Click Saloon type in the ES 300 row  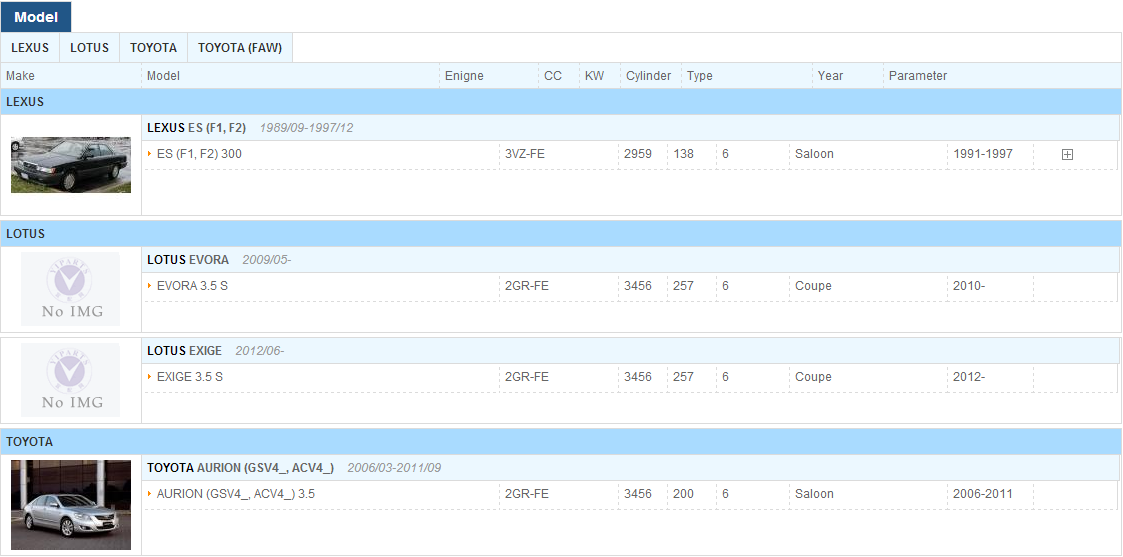tap(814, 154)
